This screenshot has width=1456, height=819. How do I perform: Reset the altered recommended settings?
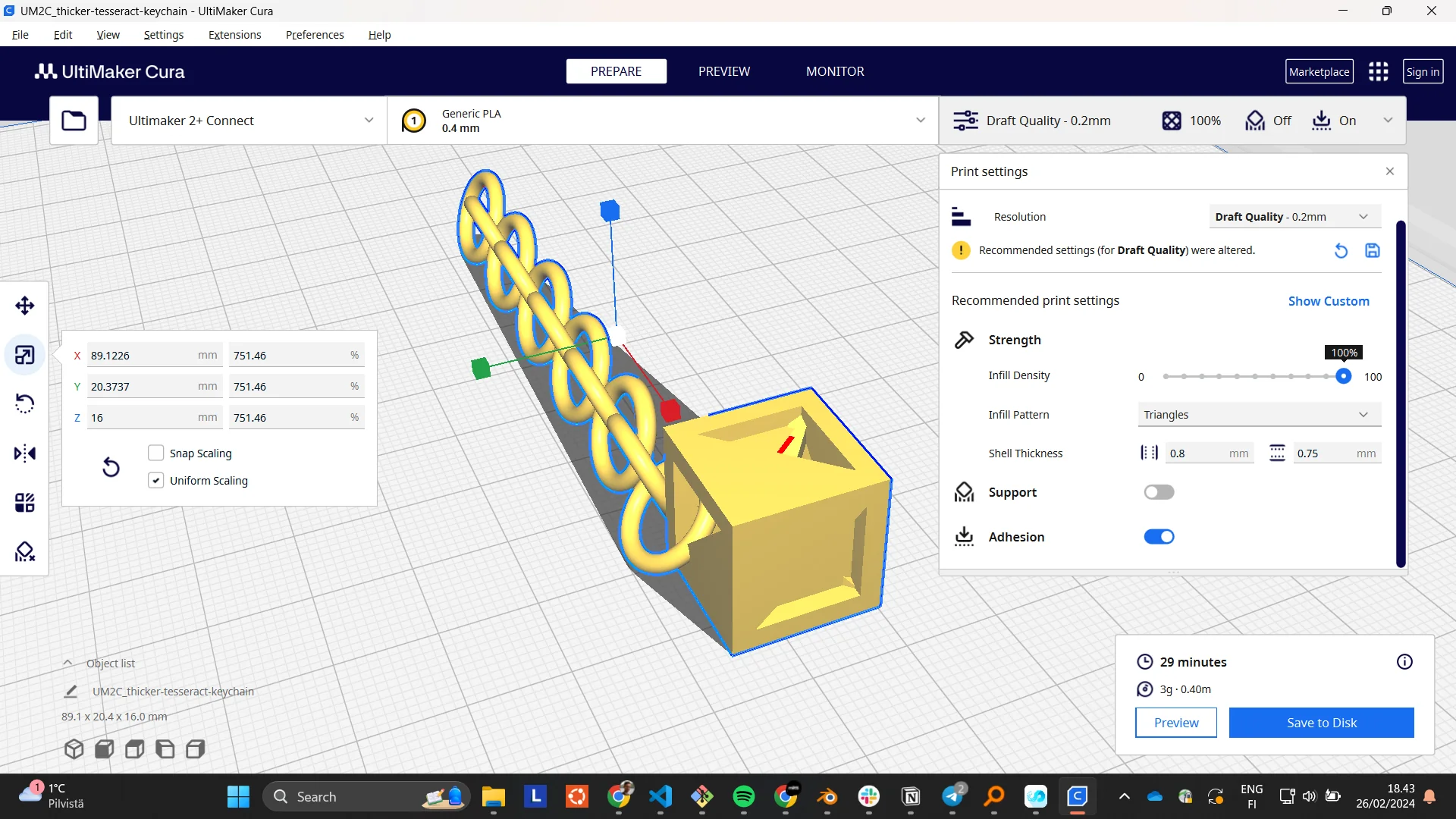coord(1341,251)
